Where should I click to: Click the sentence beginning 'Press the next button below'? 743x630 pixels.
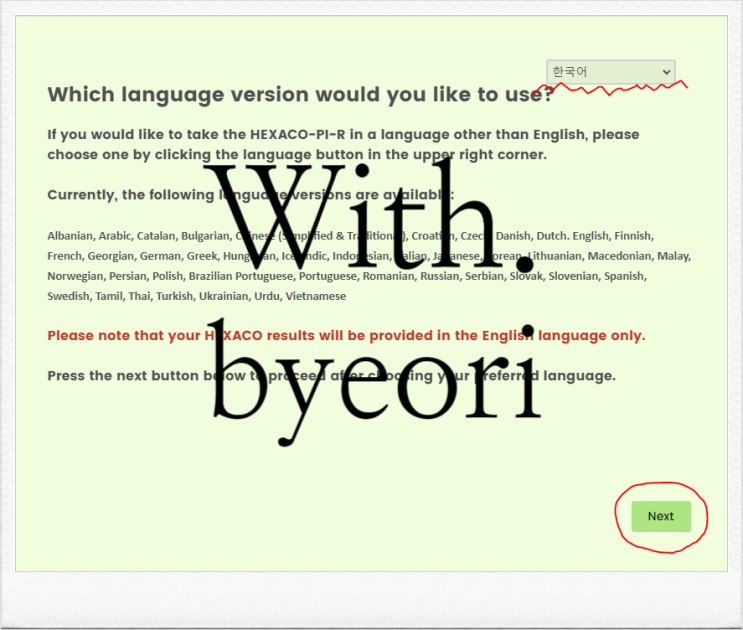(x=332, y=376)
